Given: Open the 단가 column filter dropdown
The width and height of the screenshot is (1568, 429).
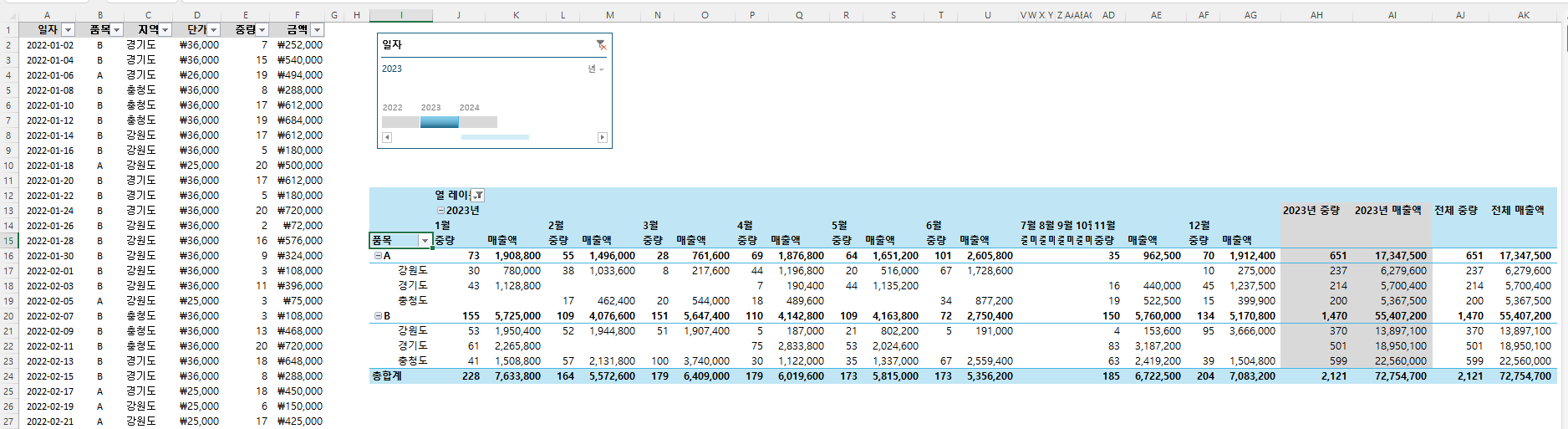Looking at the screenshot, I should click(214, 30).
